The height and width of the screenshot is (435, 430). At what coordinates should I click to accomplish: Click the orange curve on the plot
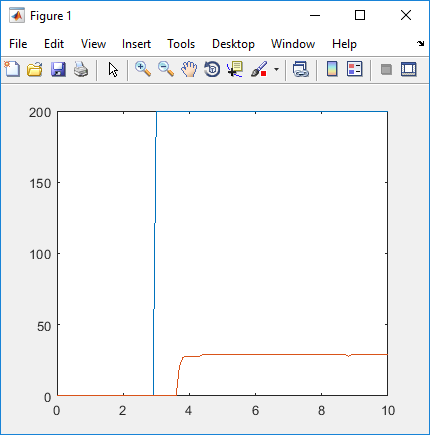pos(267,354)
